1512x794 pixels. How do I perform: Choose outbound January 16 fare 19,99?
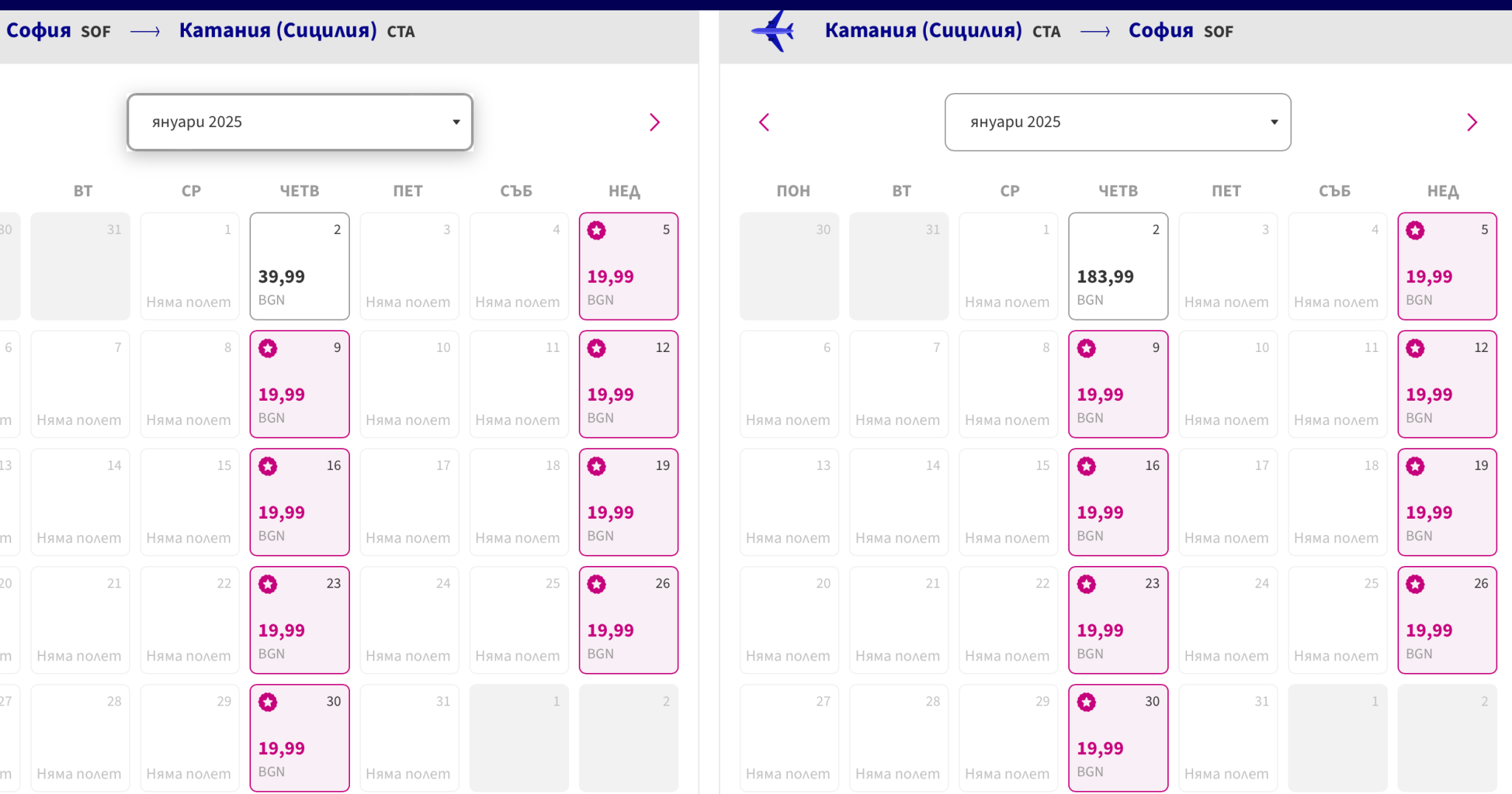(x=300, y=503)
